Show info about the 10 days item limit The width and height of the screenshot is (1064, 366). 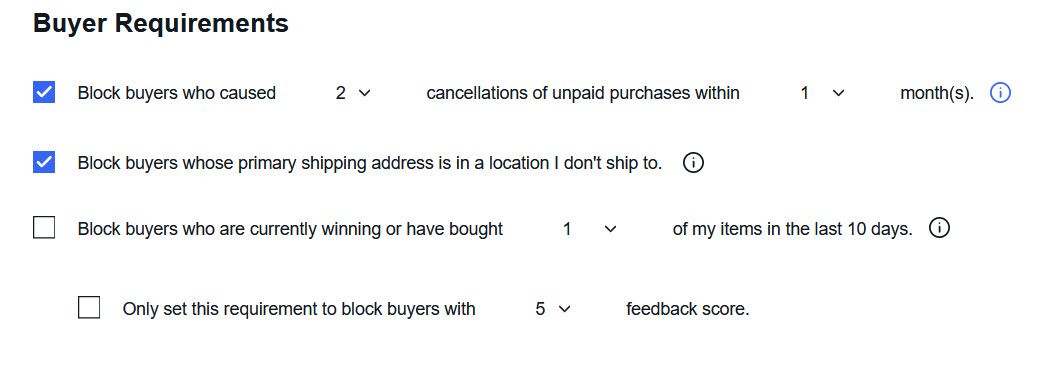tap(939, 228)
